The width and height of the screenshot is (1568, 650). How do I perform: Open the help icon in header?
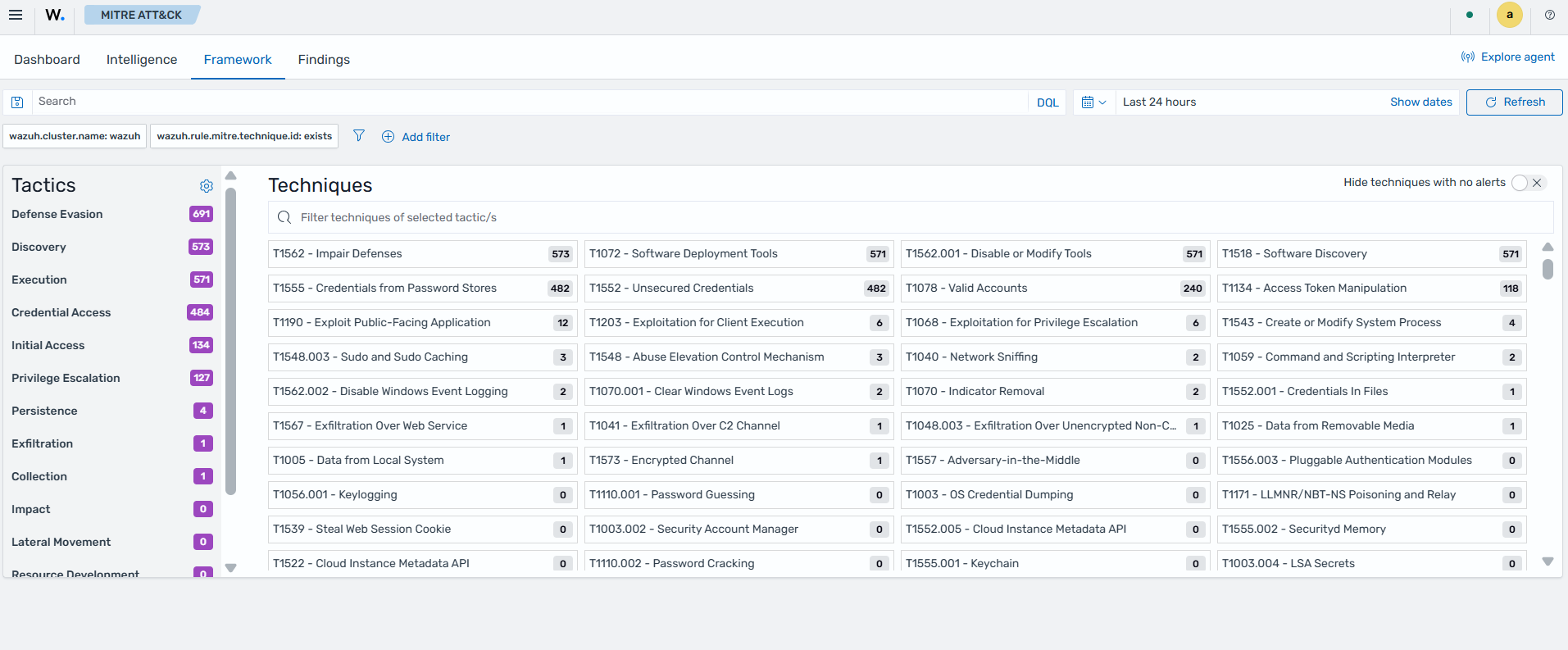tap(1550, 15)
